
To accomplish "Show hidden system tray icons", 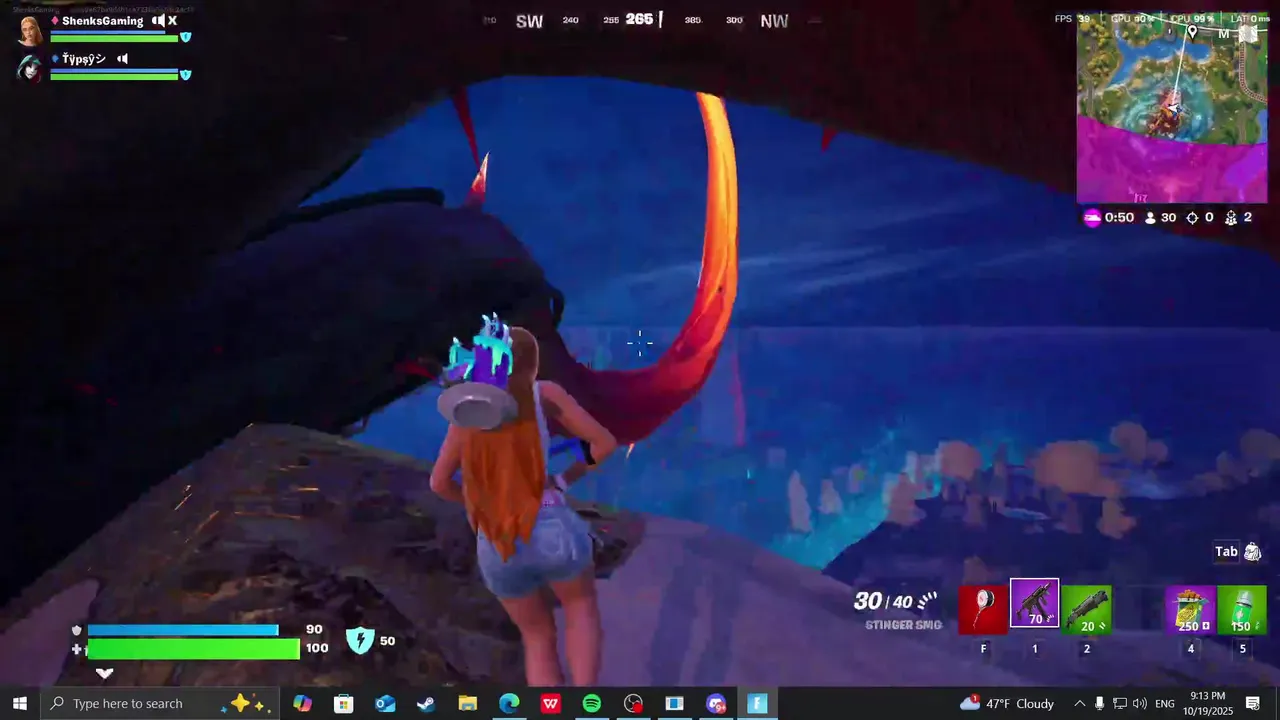I will point(1079,704).
